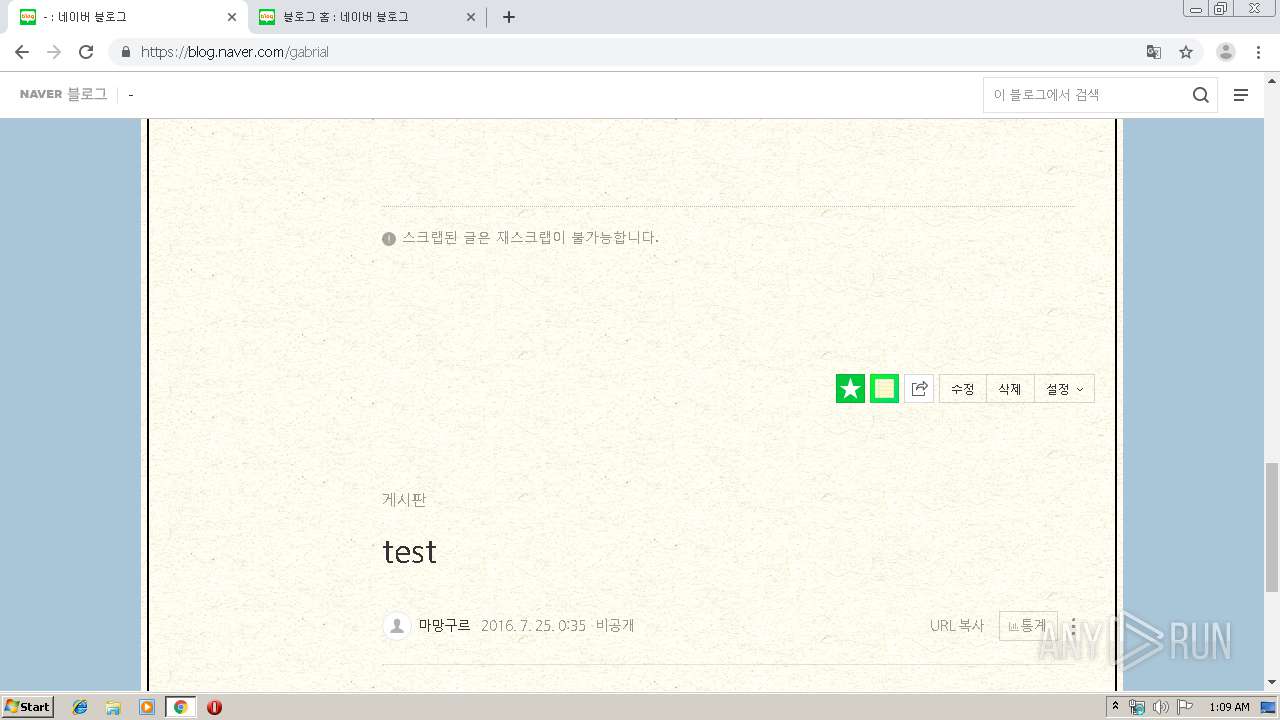Open the share post icon
Viewport: 1280px width, 720px height.
click(919, 389)
